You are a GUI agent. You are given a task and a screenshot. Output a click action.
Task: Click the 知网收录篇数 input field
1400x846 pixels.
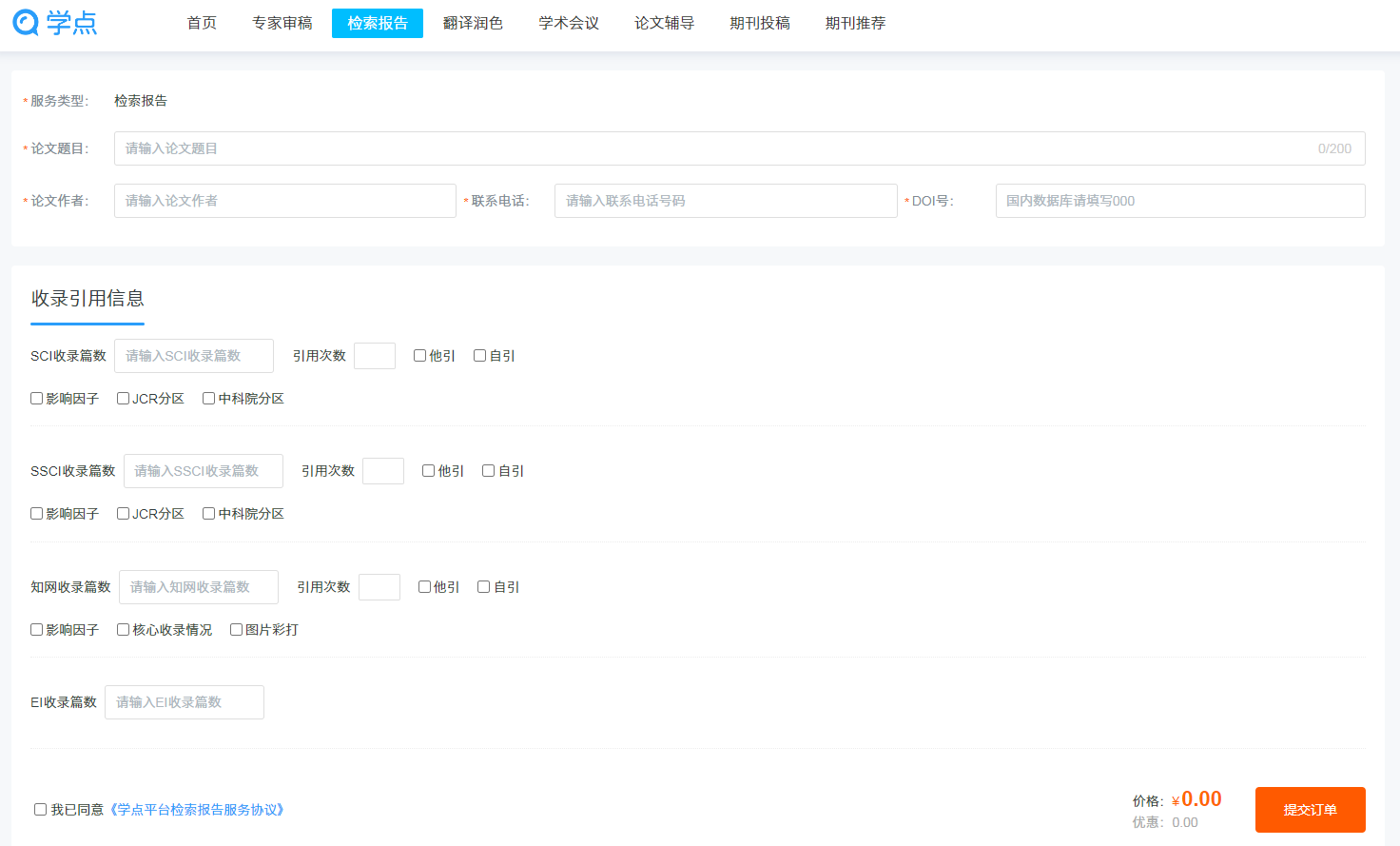pos(199,587)
